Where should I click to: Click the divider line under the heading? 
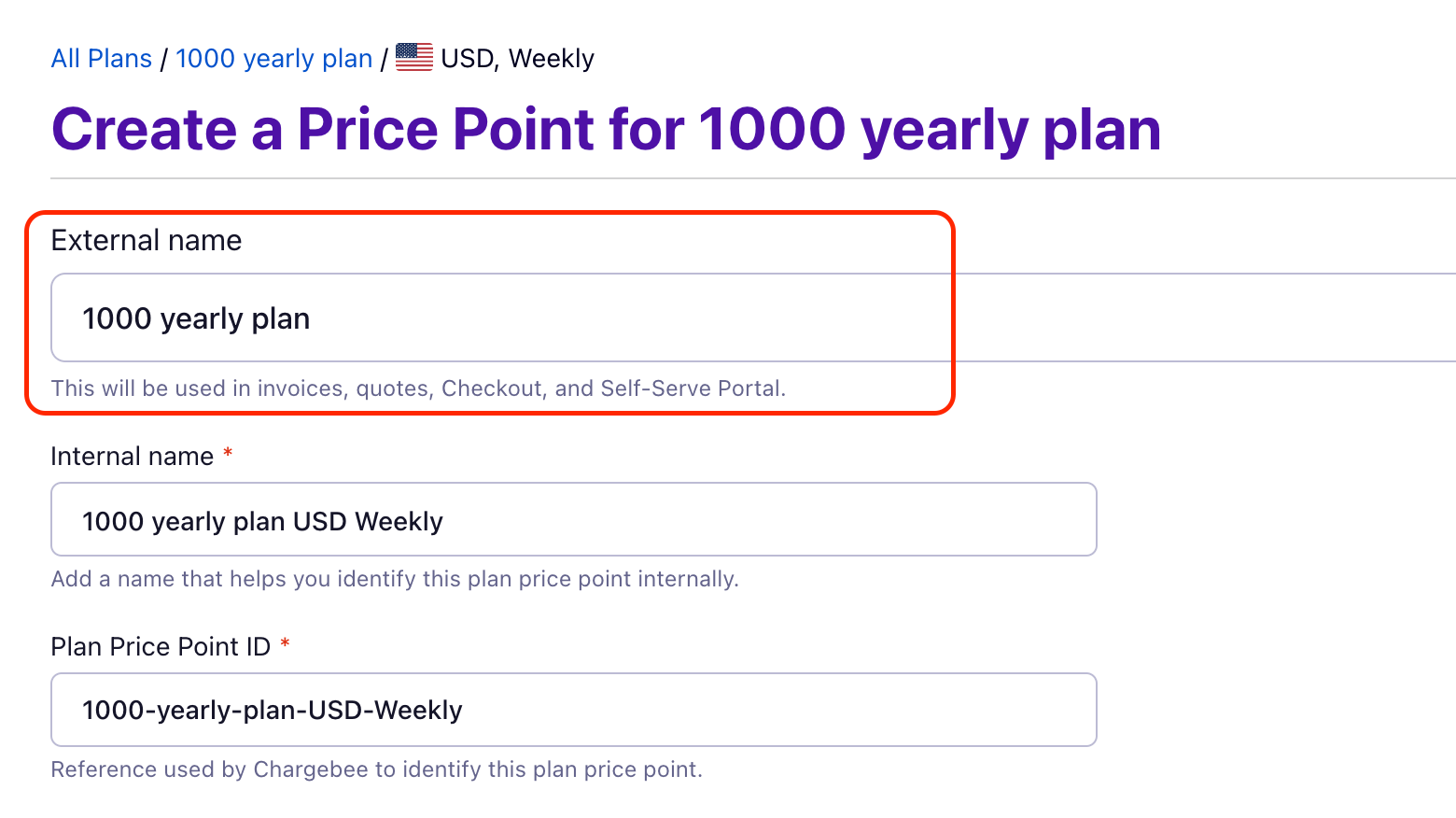pyautogui.click(x=747, y=178)
